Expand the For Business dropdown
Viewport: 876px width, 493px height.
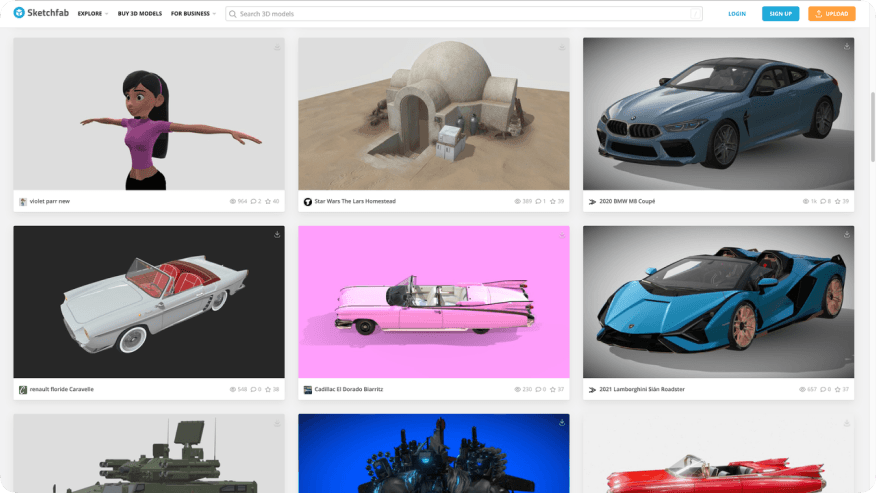point(193,14)
